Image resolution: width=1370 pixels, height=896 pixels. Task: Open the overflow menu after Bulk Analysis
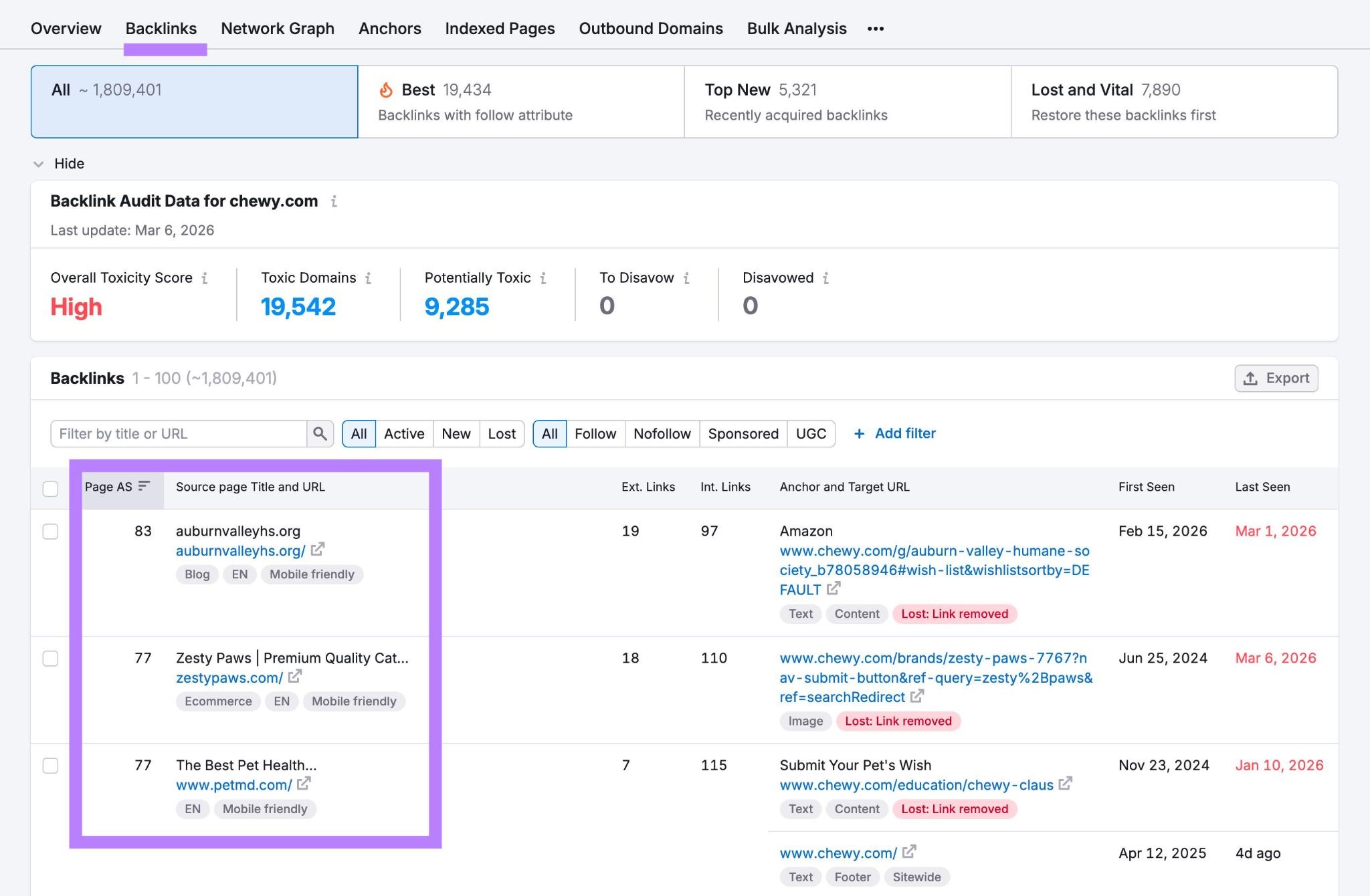tap(876, 28)
